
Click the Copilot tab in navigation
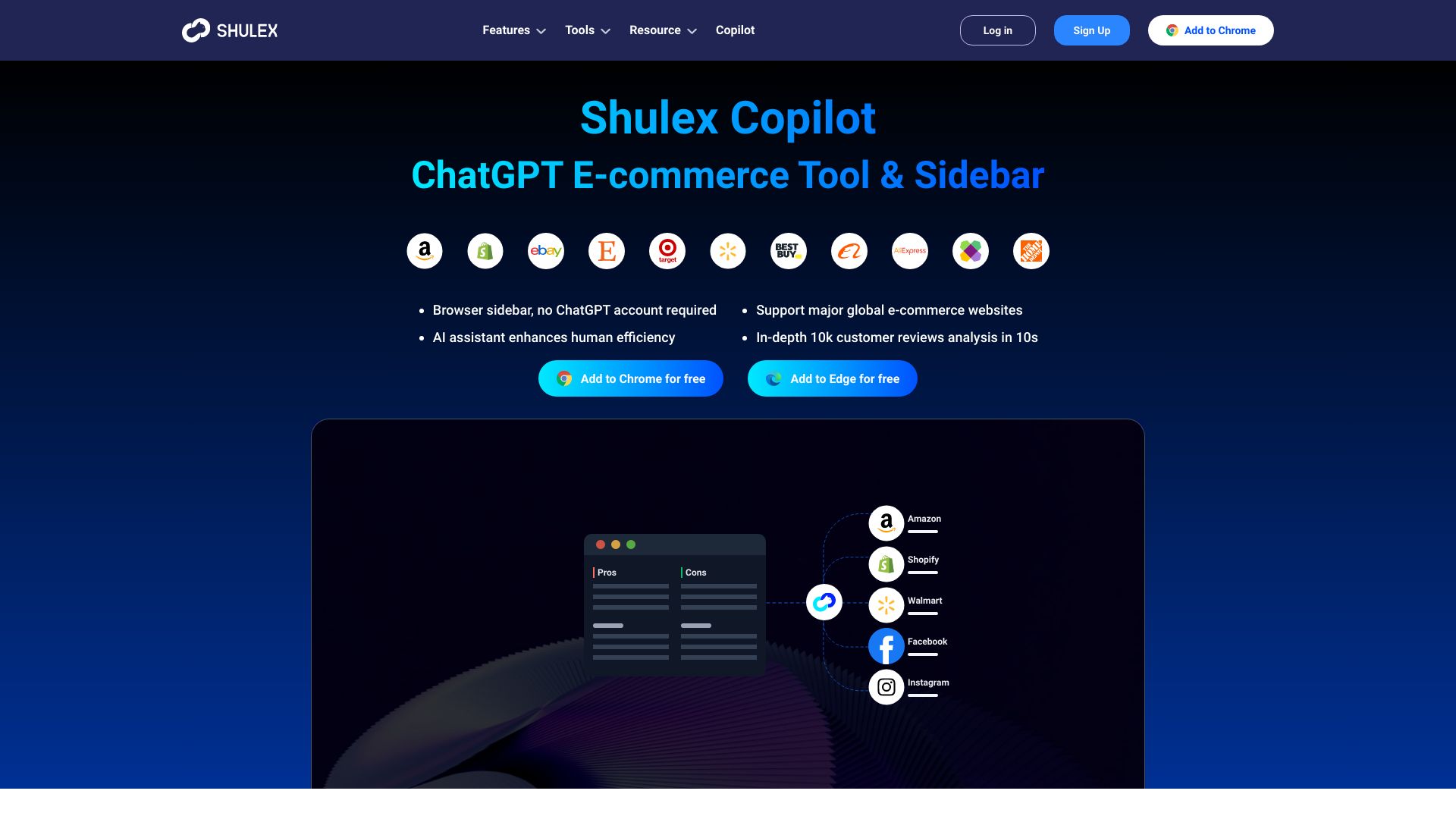click(735, 30)
